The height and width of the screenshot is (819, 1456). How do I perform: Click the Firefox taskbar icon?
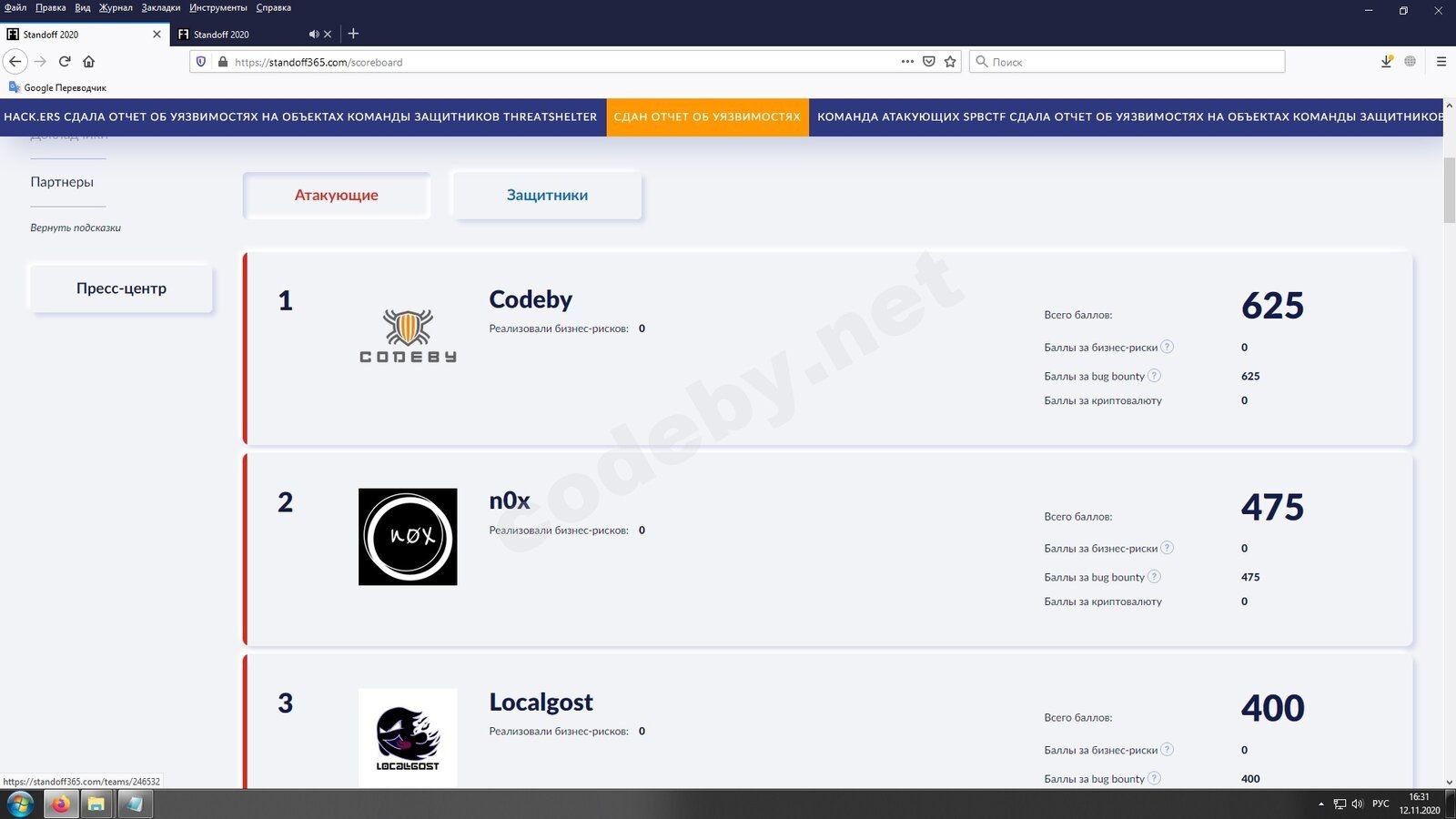61,804
